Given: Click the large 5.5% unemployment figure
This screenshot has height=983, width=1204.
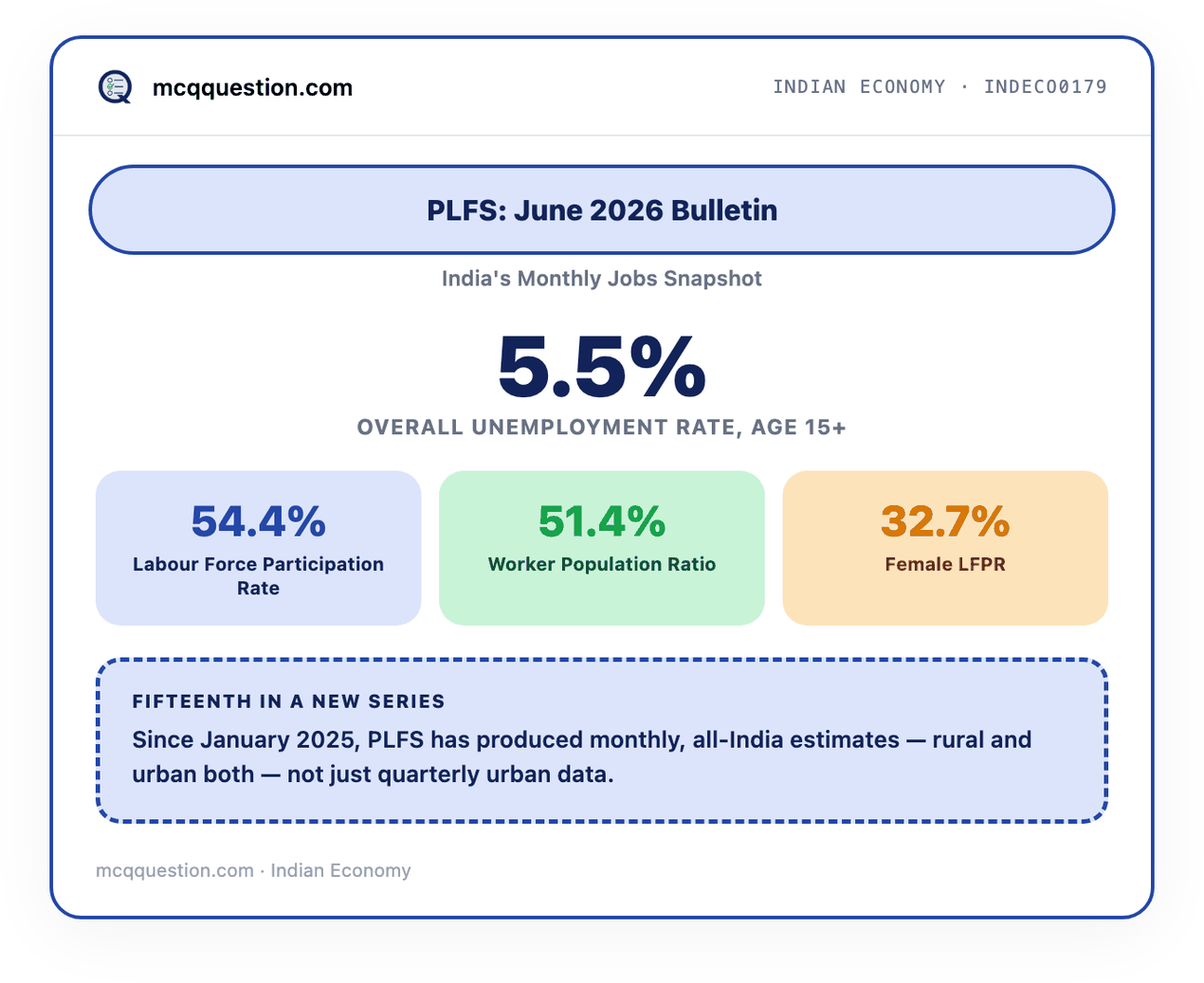Looking at the screenshot, I should (602, 367).
